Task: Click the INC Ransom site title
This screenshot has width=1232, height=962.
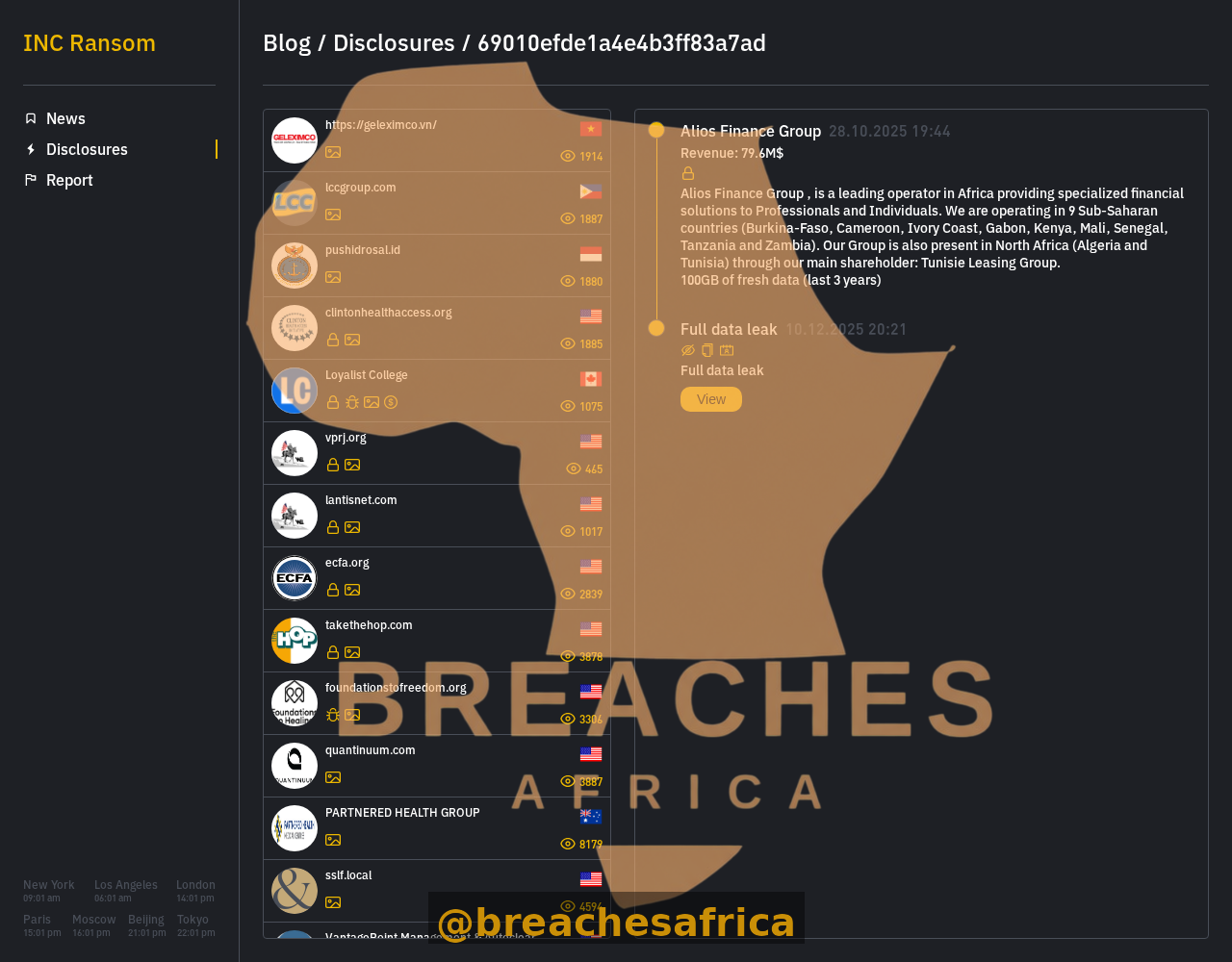Action: coord(90,43)
